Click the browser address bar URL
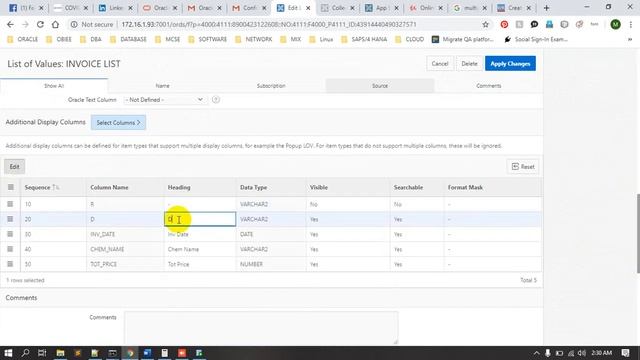Viewport: 640px width, 360px height. coord(269,24)
